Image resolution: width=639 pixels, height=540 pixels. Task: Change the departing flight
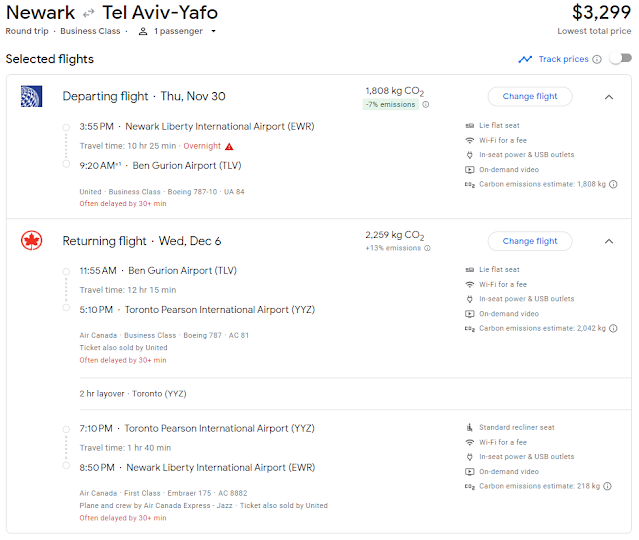tap(530, 97)
